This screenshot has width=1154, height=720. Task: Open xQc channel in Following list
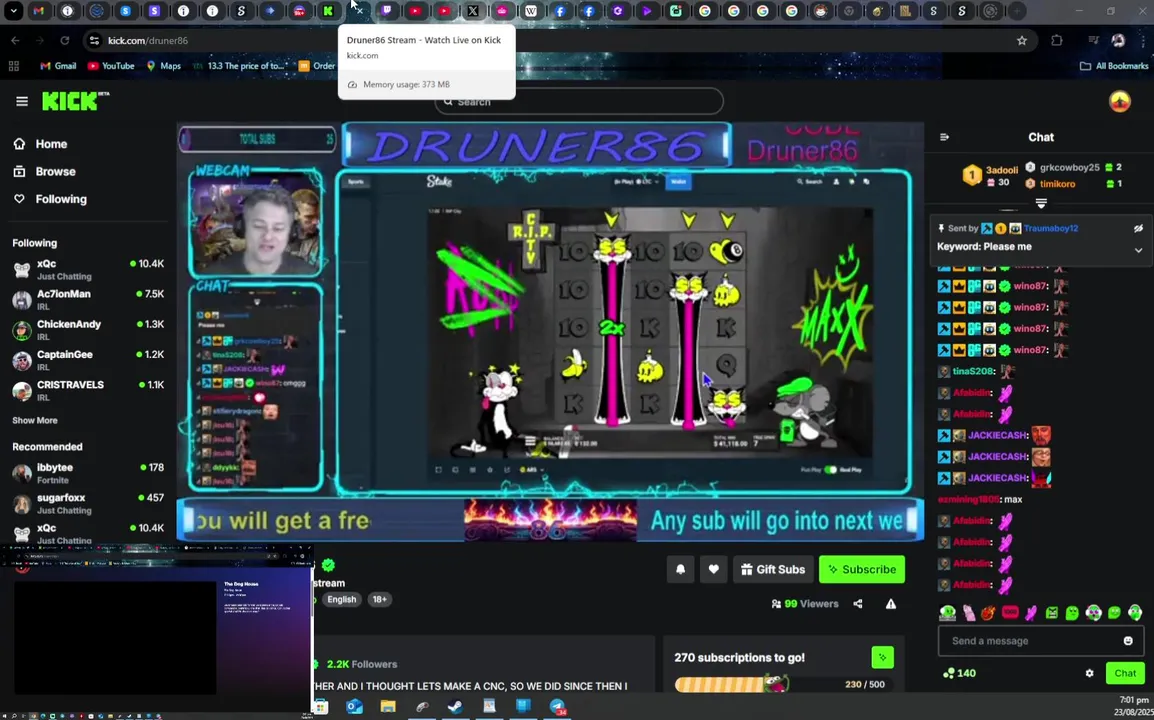[88, 269]
